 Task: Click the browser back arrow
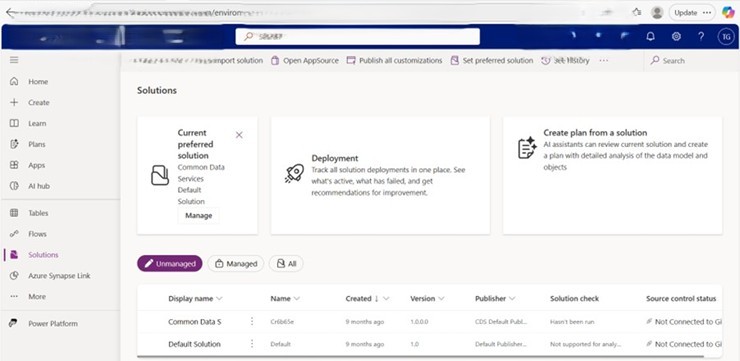11,13
